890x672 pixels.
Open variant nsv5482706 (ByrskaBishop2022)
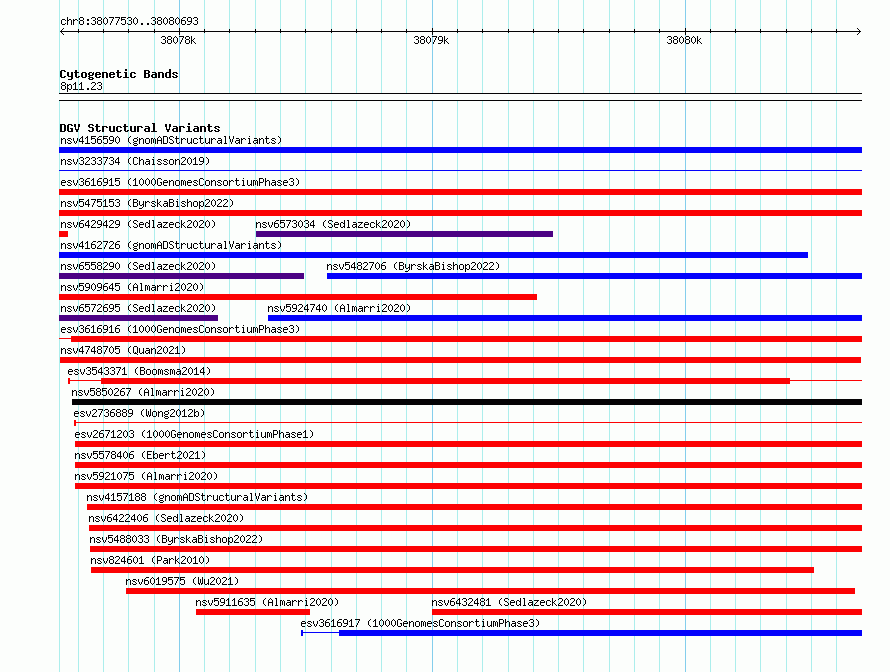413,266
